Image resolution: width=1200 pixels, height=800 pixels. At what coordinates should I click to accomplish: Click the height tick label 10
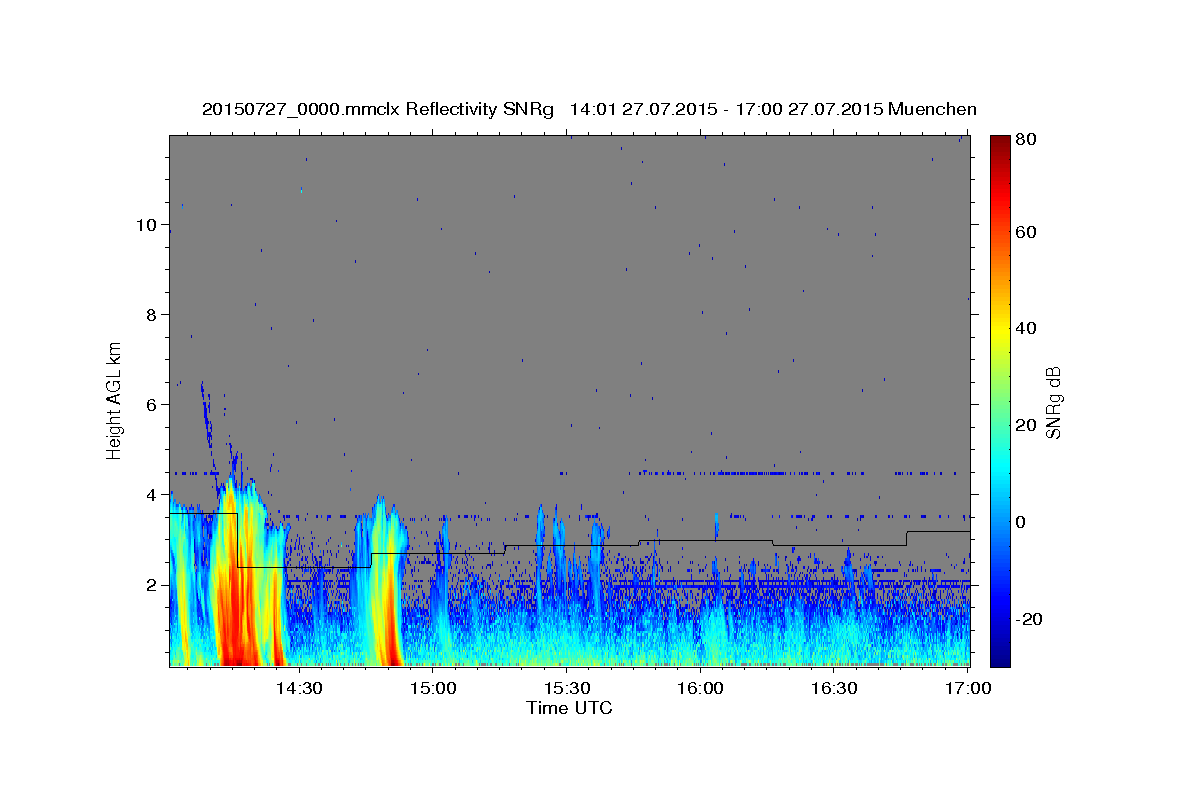146,225
